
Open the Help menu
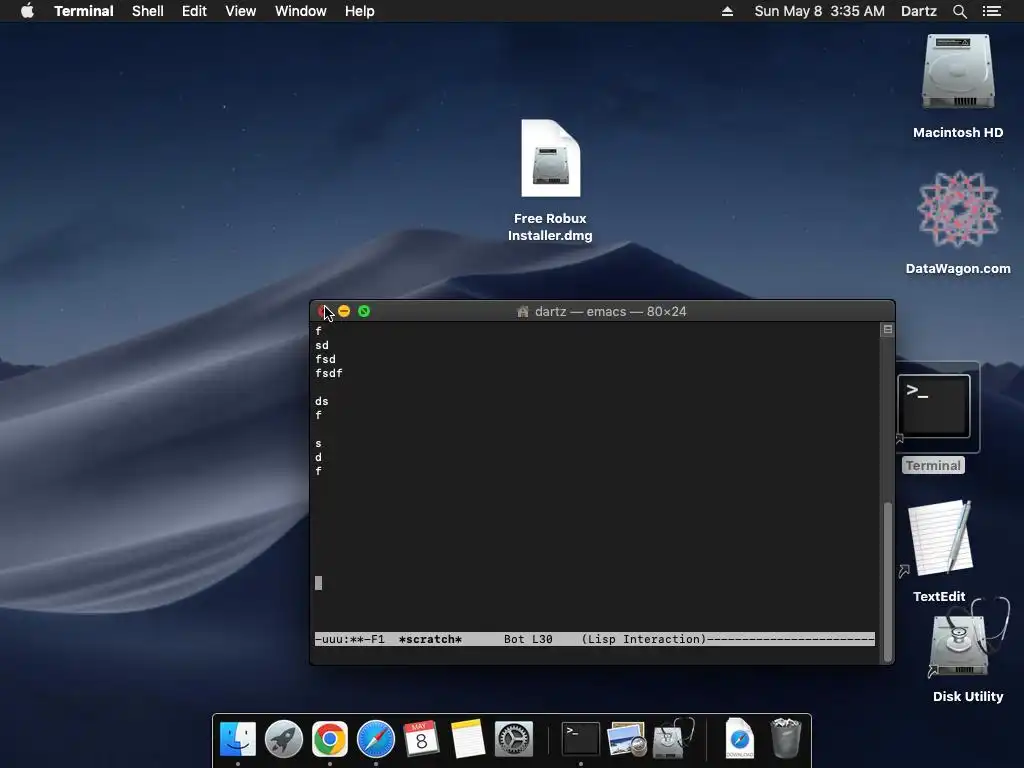(x=360, y=11)
